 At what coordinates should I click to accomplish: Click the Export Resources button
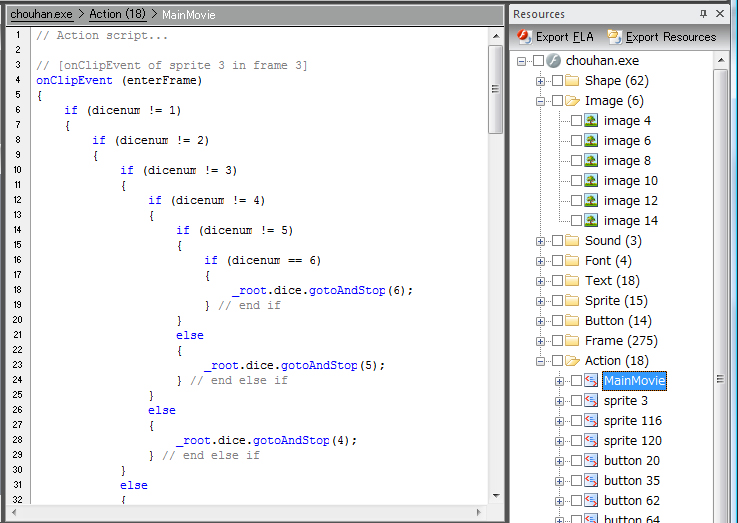(661, 37)
